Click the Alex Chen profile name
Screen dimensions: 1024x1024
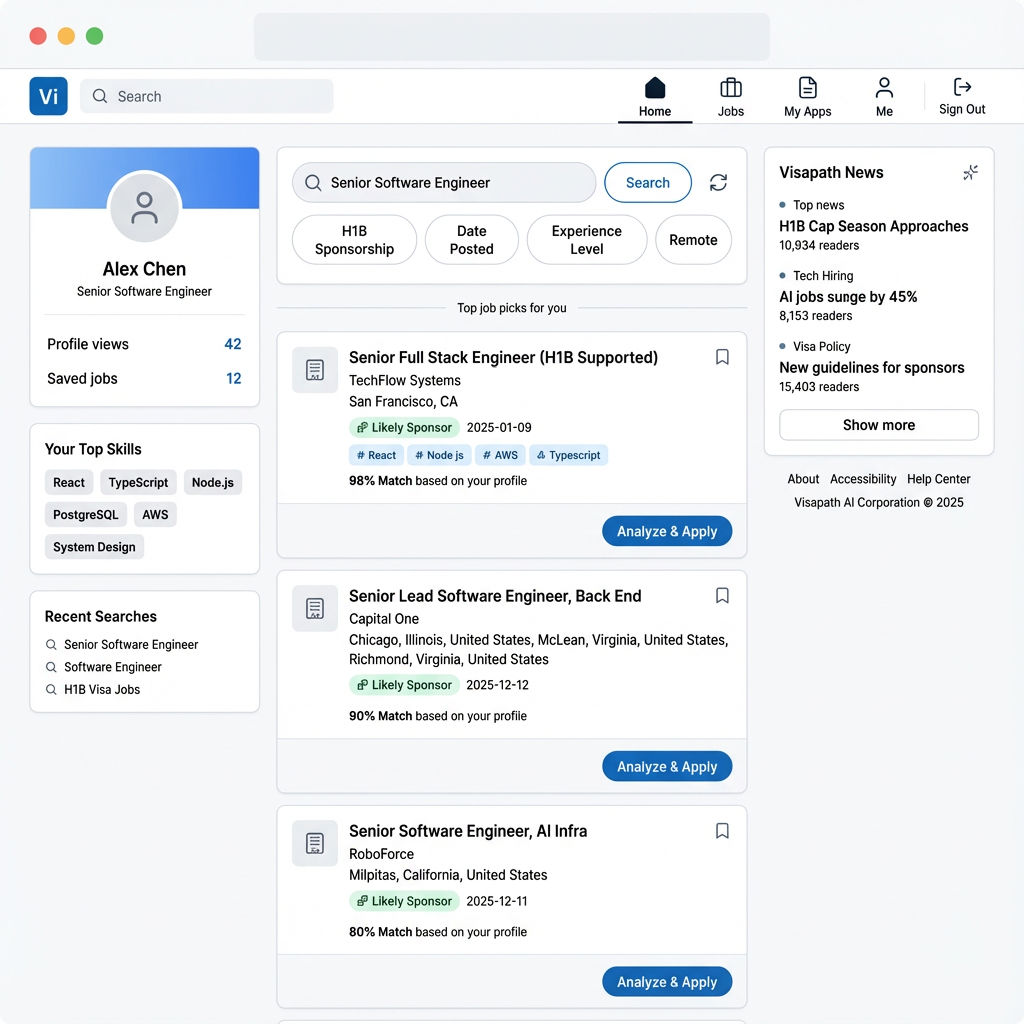pyautogui.click(x=144, y=269)
